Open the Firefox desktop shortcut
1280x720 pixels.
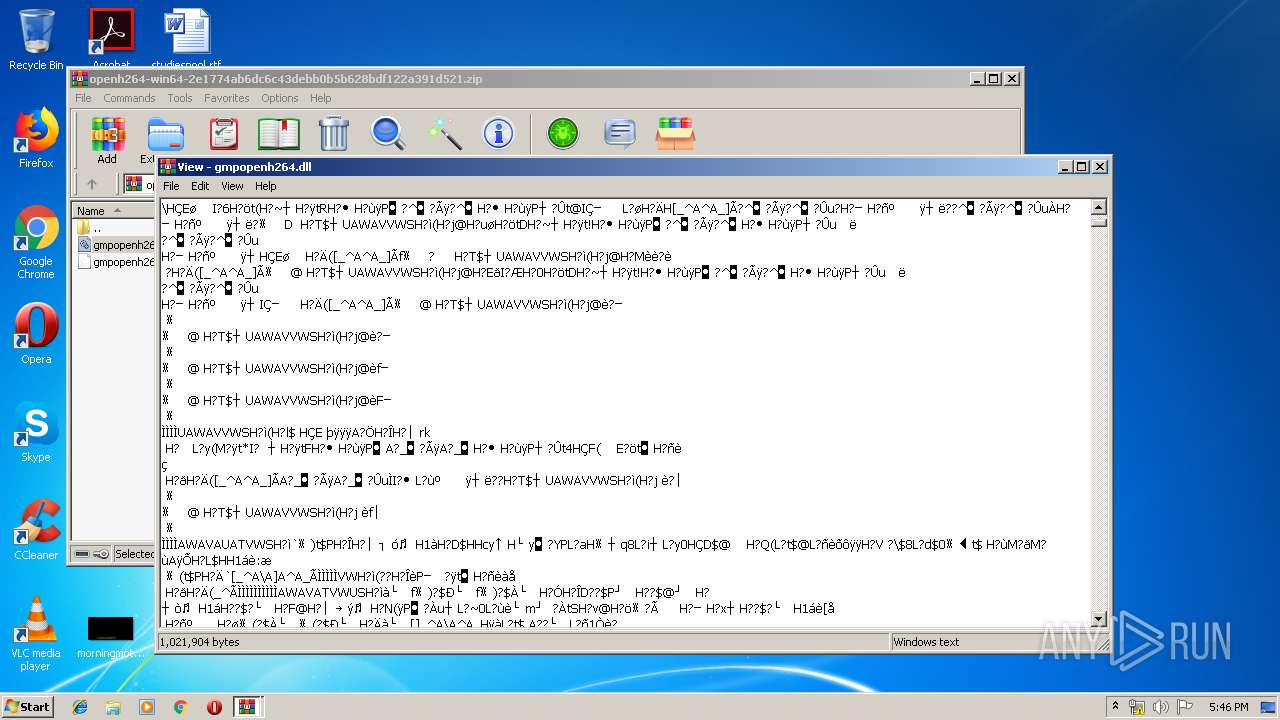(x=36, y=138)
